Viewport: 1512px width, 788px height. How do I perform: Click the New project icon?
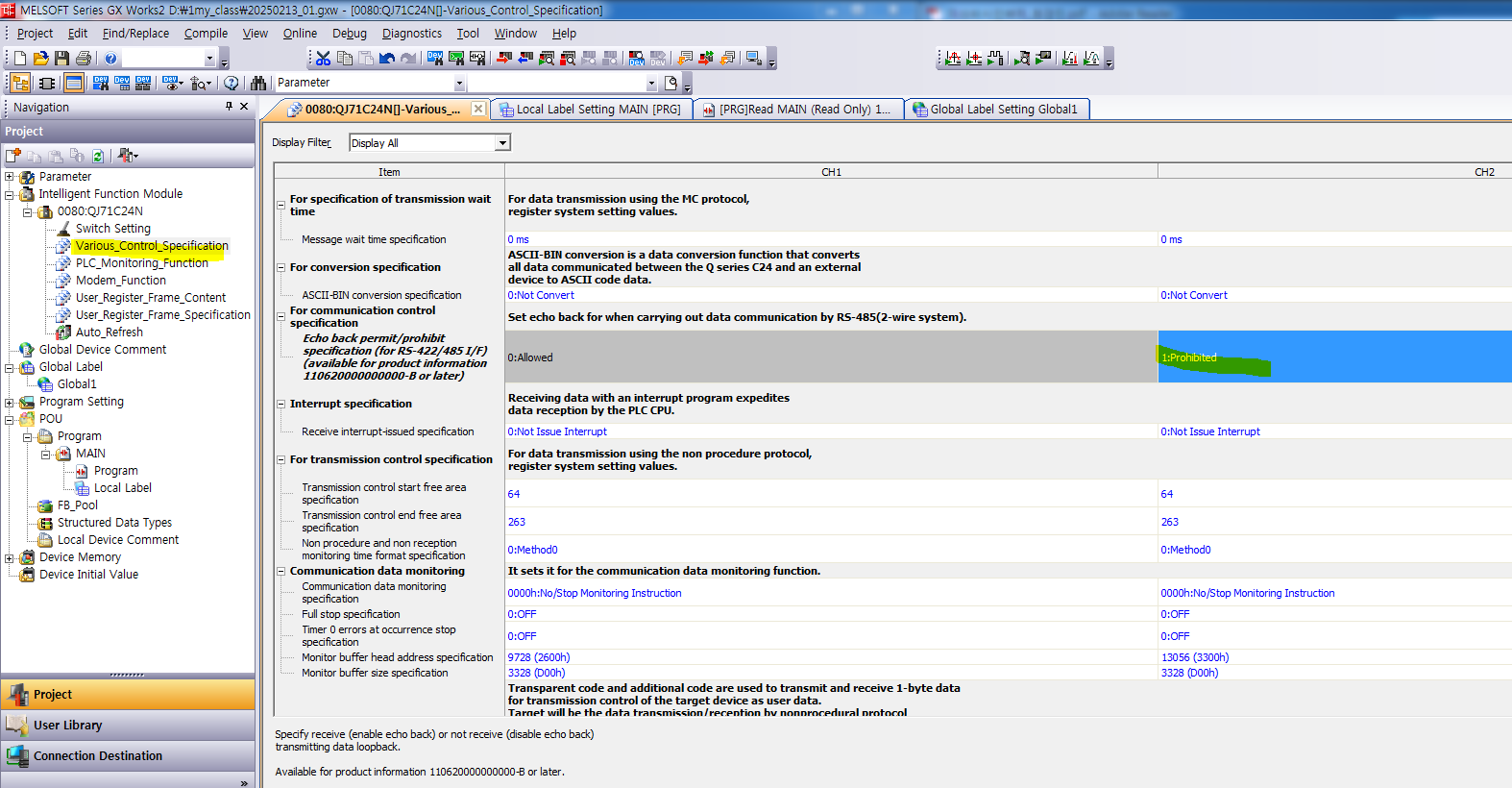tap(19, 59)
